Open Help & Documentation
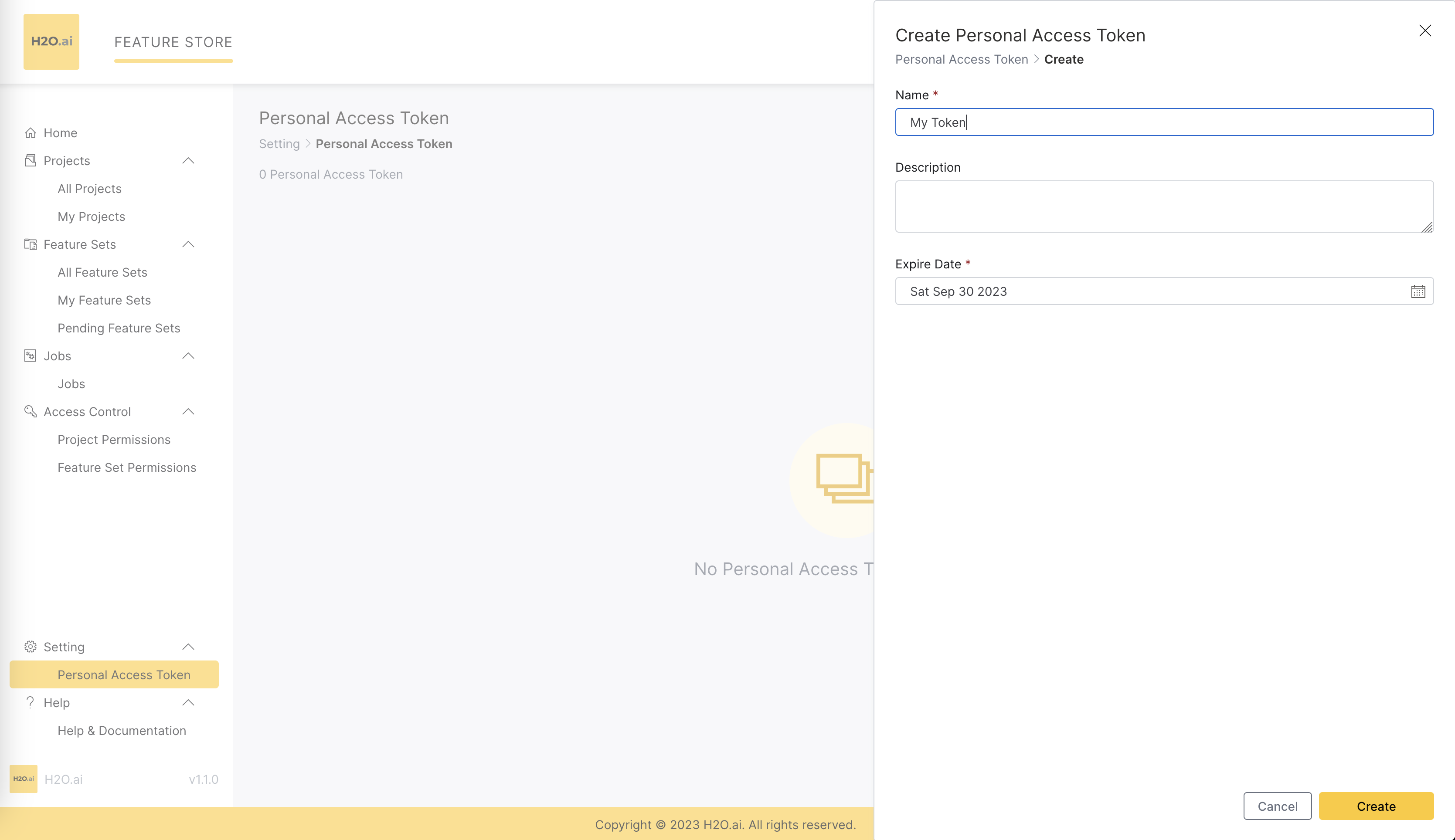 122,730
